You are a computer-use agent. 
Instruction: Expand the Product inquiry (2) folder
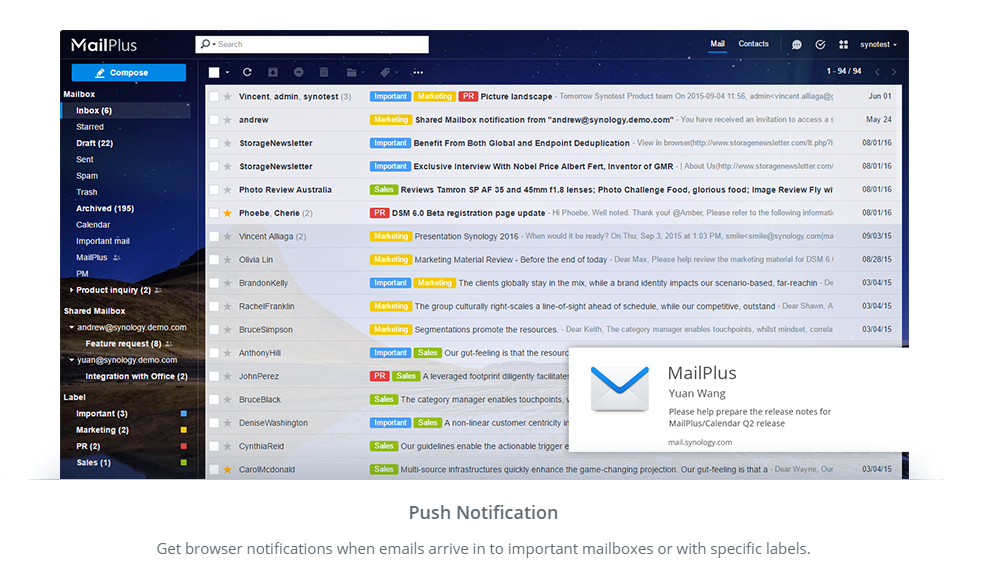coord(71,290)
